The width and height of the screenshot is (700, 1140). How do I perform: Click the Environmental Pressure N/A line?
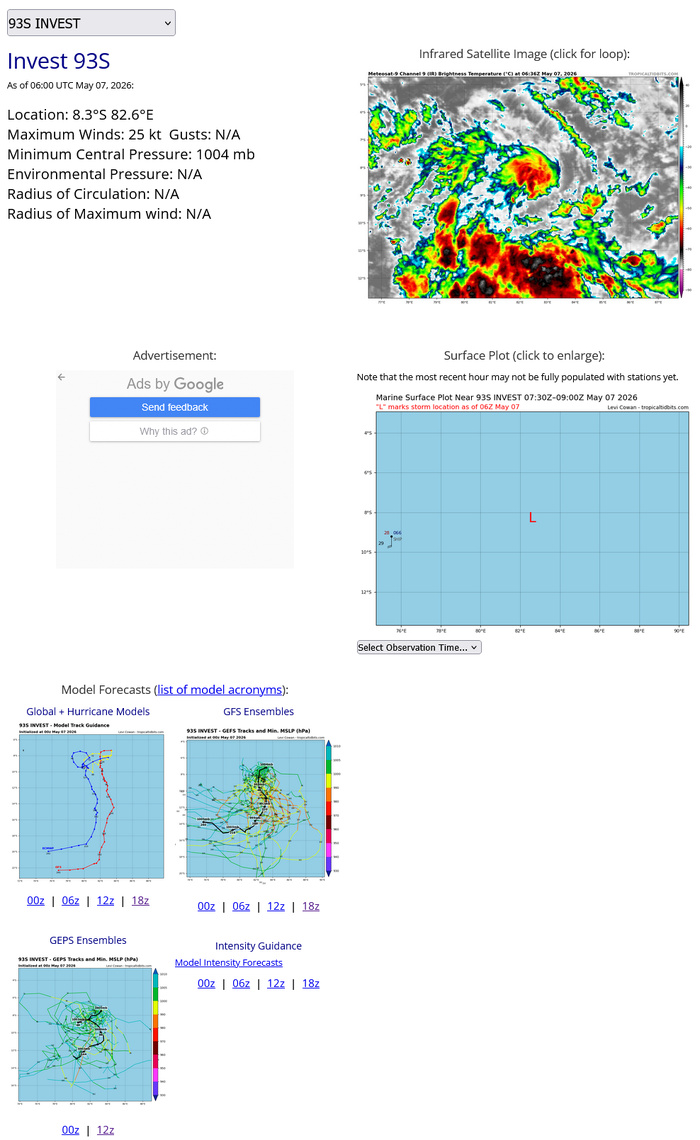coord(105,174)
